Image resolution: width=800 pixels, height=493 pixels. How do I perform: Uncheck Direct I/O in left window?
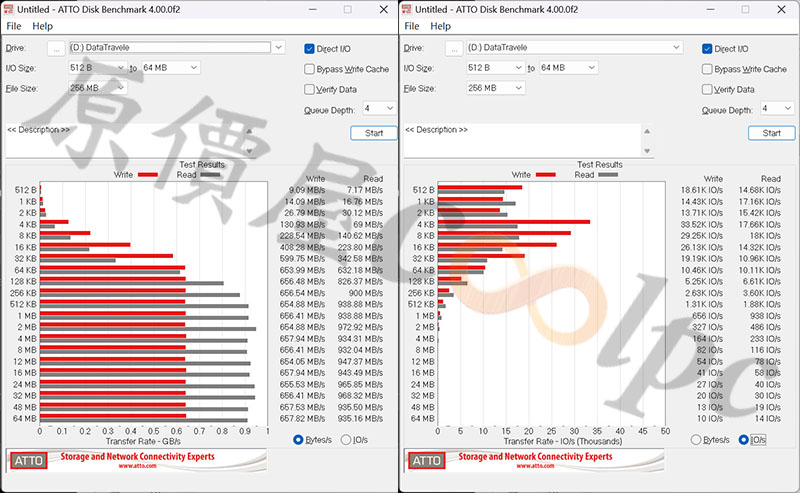309,49
